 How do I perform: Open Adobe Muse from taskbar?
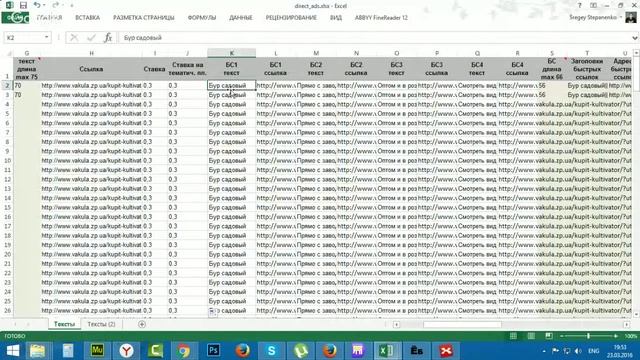pos(97,351)
